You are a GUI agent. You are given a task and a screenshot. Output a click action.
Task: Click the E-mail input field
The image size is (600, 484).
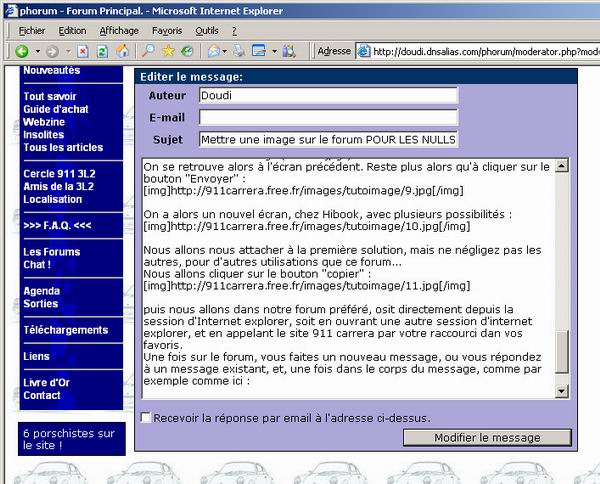[x=328, y=117]
